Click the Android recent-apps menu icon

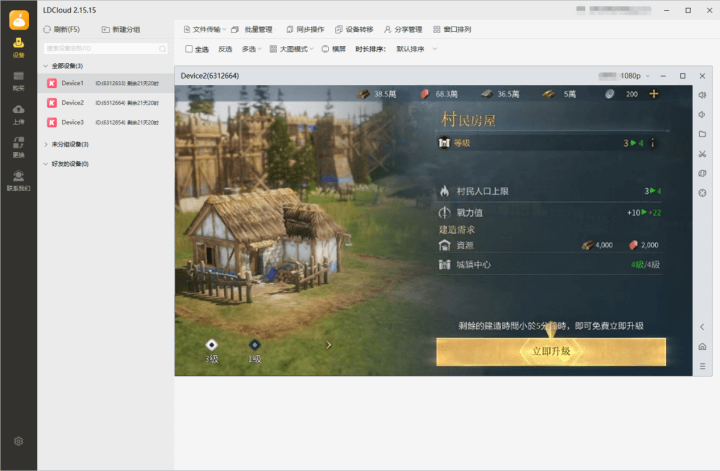click(x=702, y=366)
